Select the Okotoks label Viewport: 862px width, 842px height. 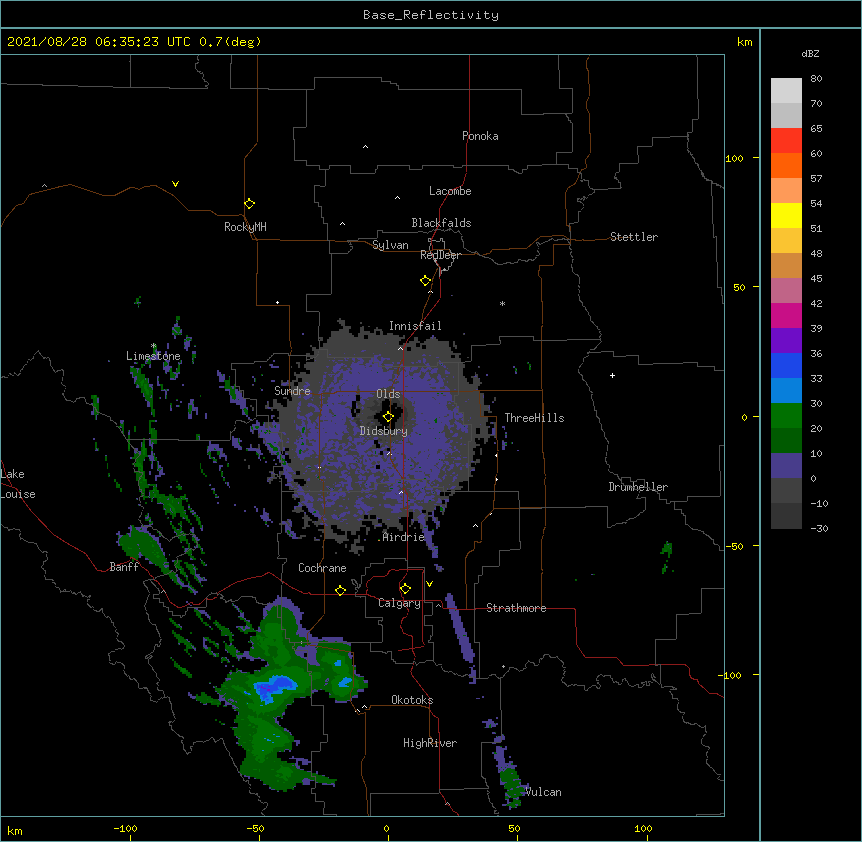[x=412, y=700]
